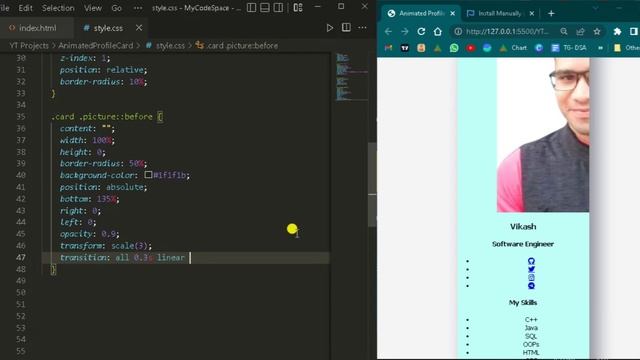Open customize layout icon
The image size is (640, 360).
298,7
